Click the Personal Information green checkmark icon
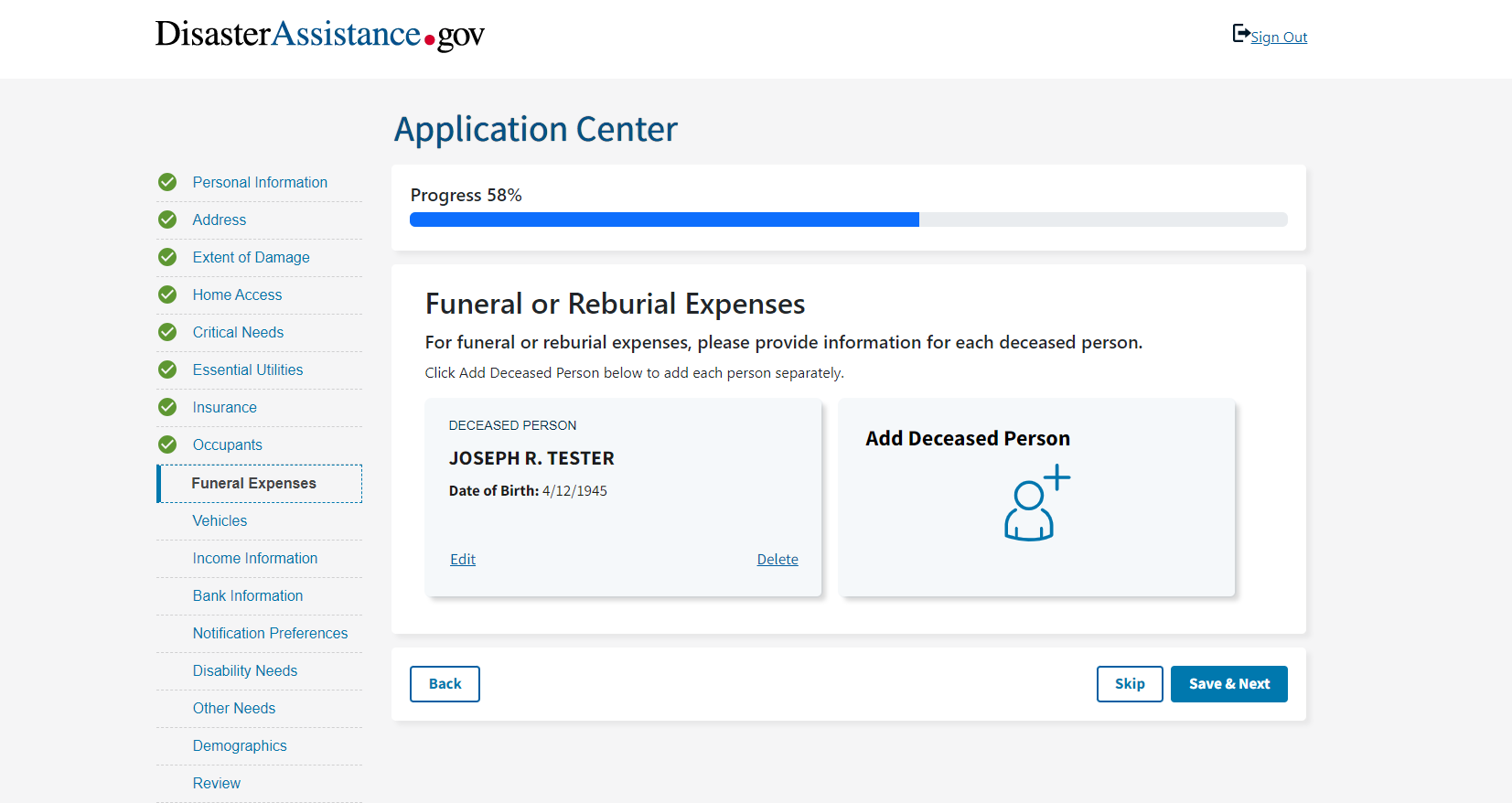This screenshot has height=803, width=1512. point(167,182)
